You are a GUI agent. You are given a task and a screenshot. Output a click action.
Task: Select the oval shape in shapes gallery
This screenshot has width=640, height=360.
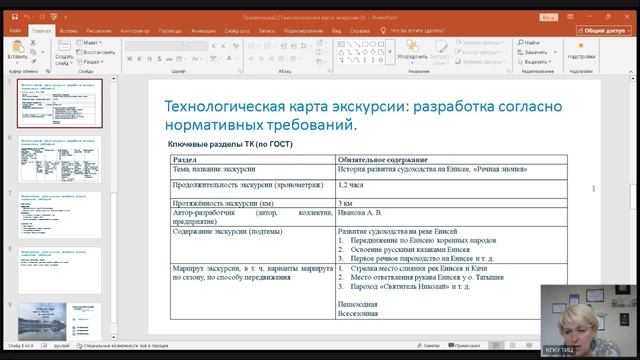click(373, 44)
